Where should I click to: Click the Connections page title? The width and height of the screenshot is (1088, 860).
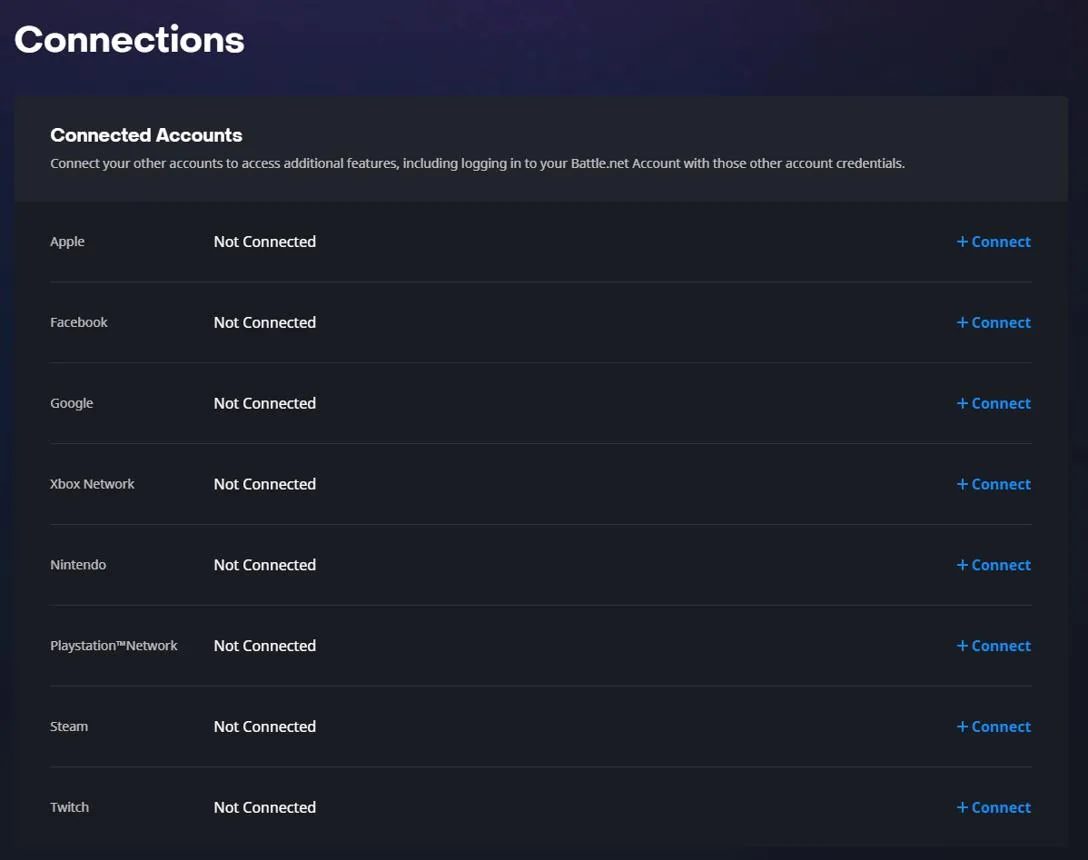pos(130,40)
